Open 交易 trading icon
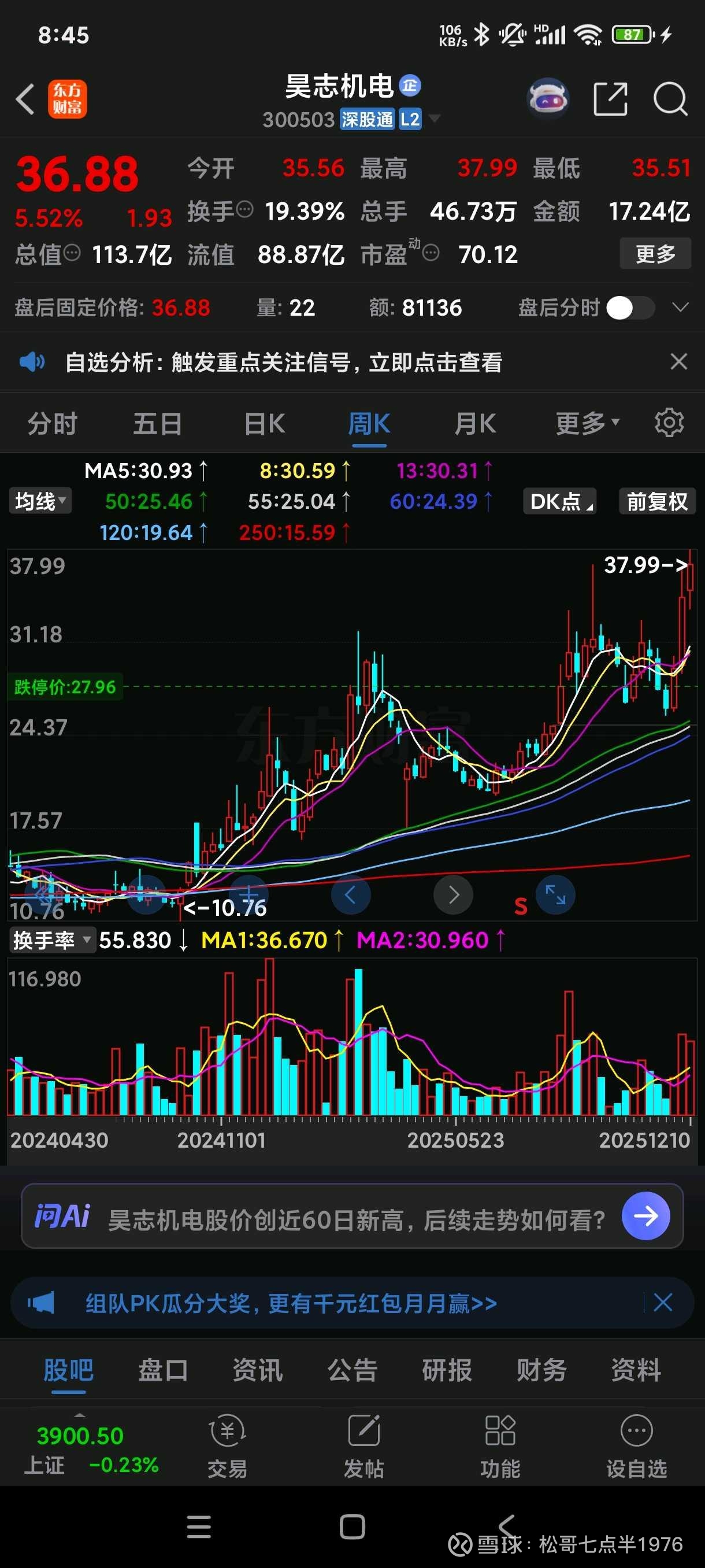Viewport: 705px width, 1568px height. pyautogui.click(x=228, y=1446)
